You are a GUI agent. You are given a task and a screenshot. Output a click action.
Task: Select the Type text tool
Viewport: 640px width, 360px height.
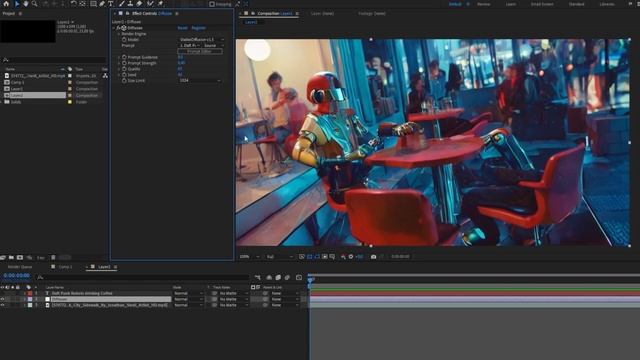point(111,4)
